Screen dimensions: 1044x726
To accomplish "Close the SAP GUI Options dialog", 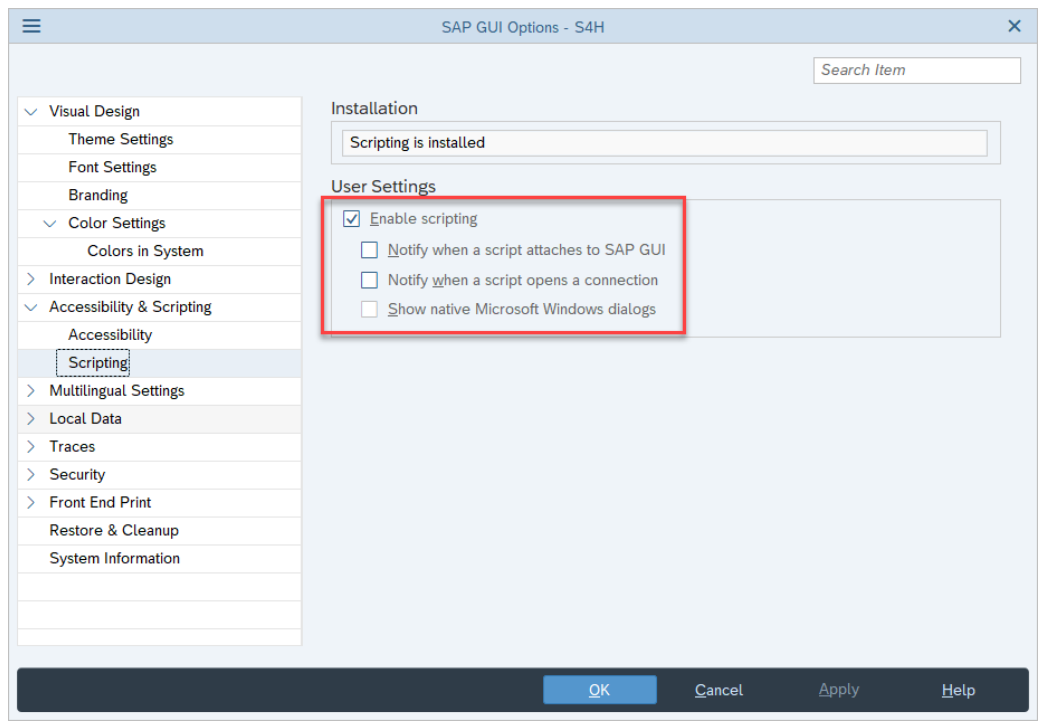I will 1013,25.
